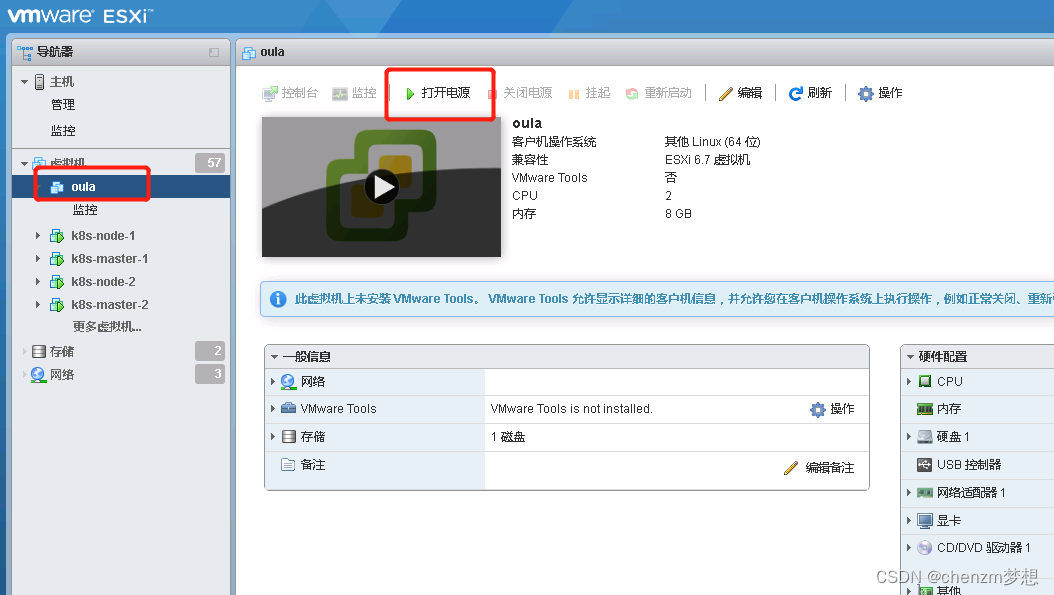Open the 控制台 console toolbar button

click(290, 93)
